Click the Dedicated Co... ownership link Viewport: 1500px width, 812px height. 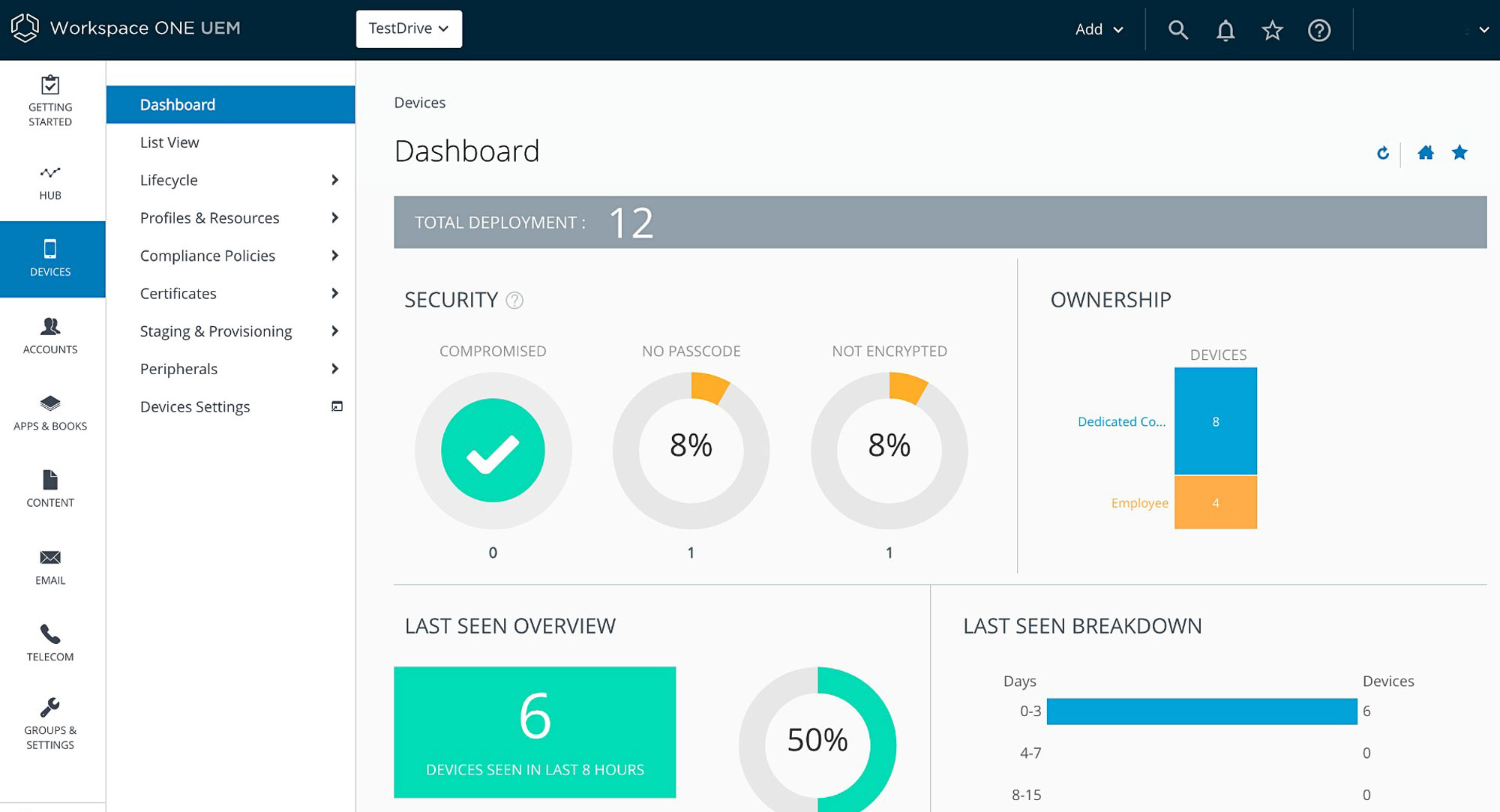[1121, 421]
